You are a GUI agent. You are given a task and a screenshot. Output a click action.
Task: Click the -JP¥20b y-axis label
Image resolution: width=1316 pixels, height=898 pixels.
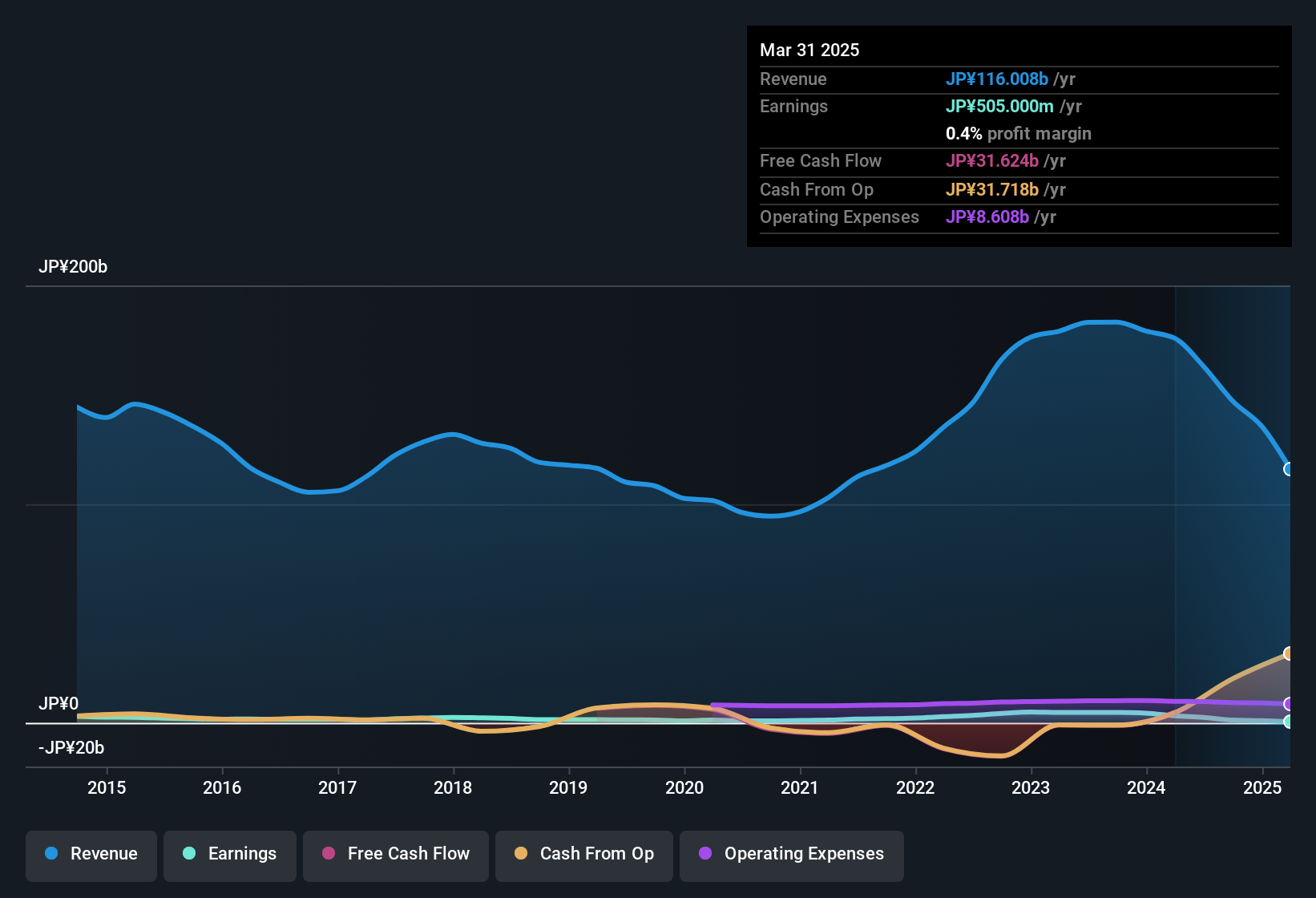click(71, 748)
